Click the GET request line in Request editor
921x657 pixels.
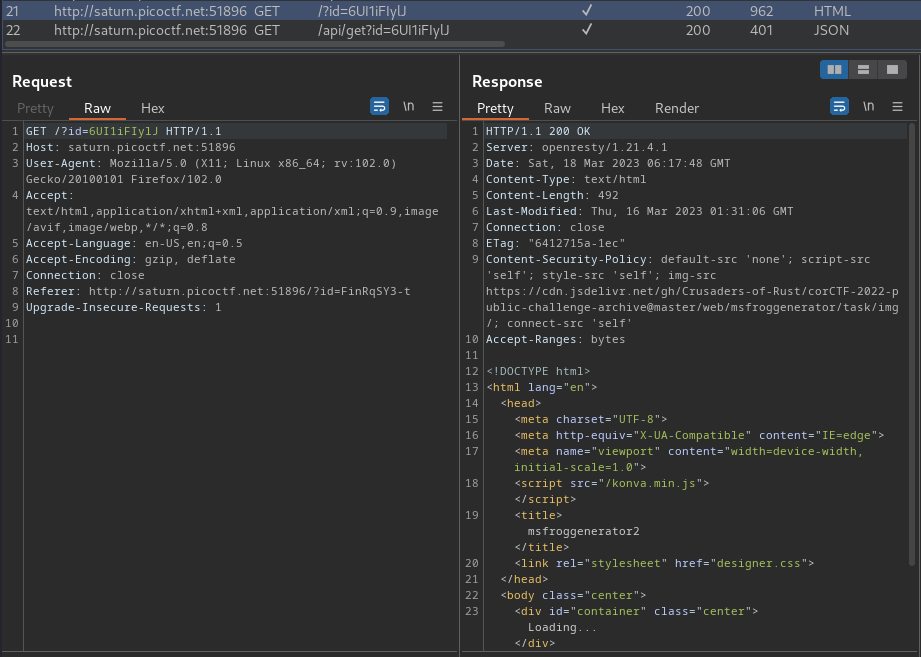click(x=123, y=131)
